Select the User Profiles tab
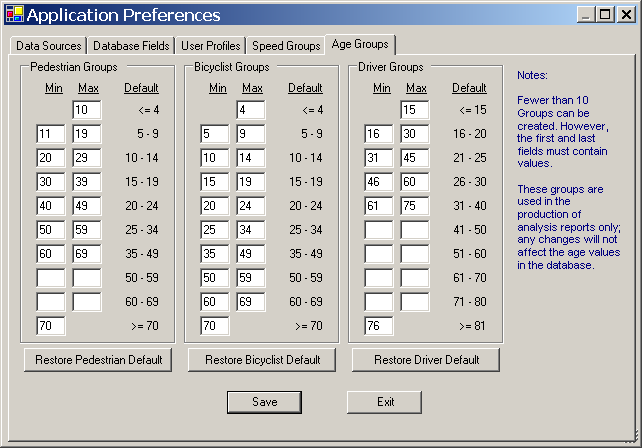 (210, 46)
